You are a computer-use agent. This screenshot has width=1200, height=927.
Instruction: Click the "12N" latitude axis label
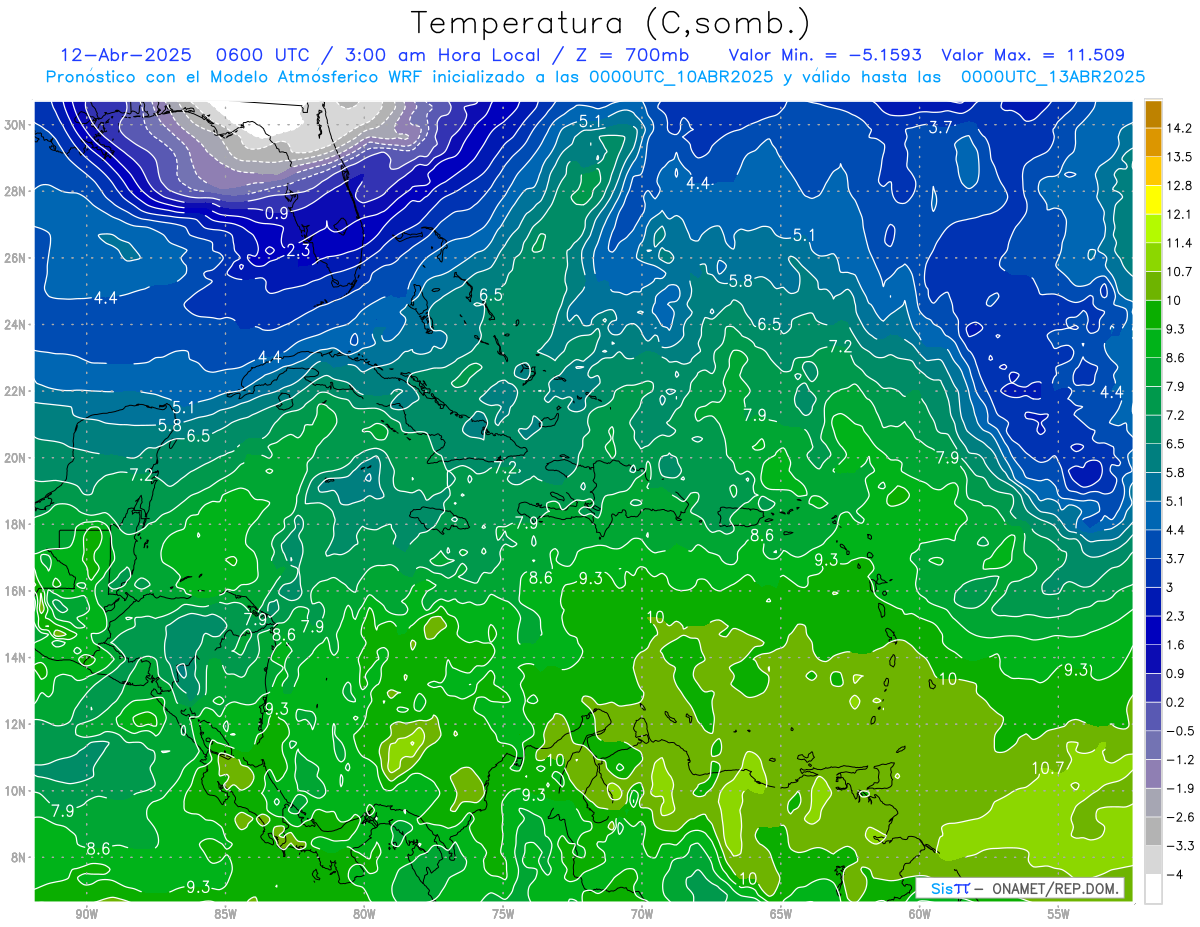pos(15,724)
